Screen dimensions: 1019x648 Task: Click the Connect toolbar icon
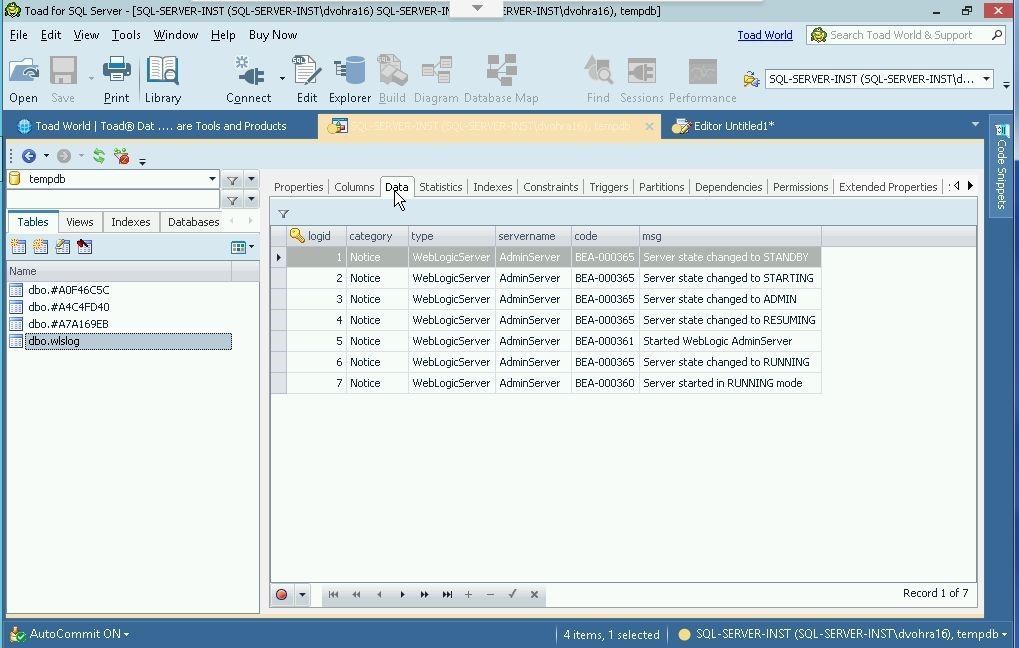pyautogui.click(x=248, y=79)
